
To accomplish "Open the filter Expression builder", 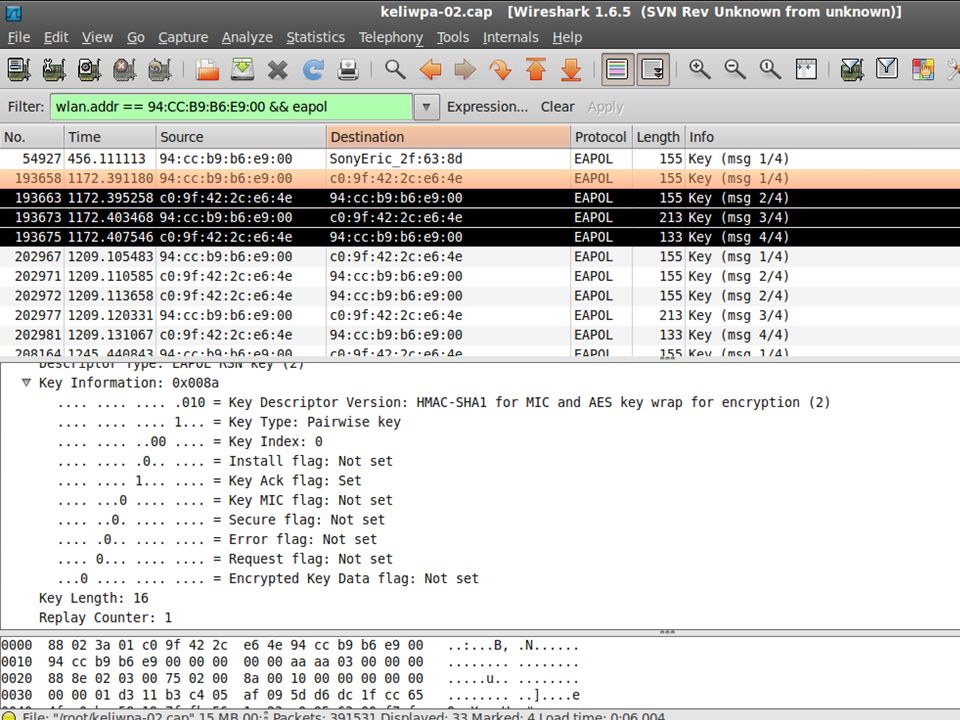I will pos(487,107).
